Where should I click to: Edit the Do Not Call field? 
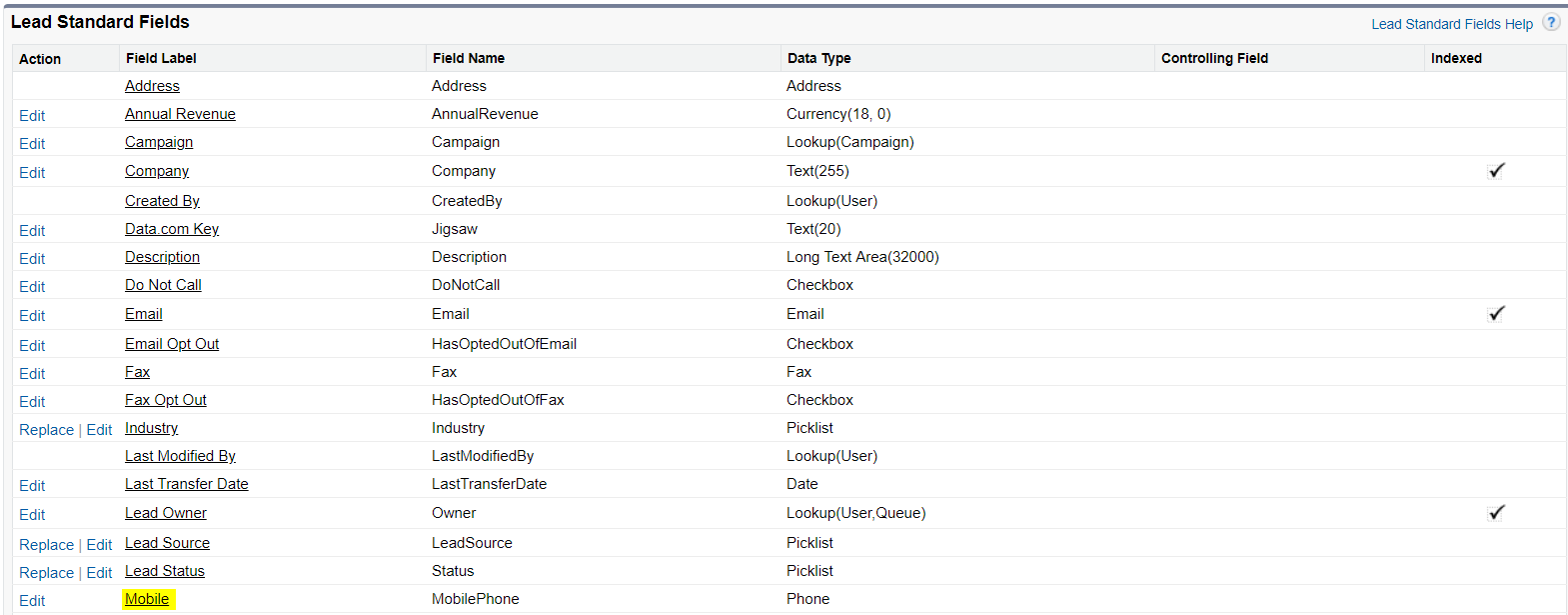(32, 287)
